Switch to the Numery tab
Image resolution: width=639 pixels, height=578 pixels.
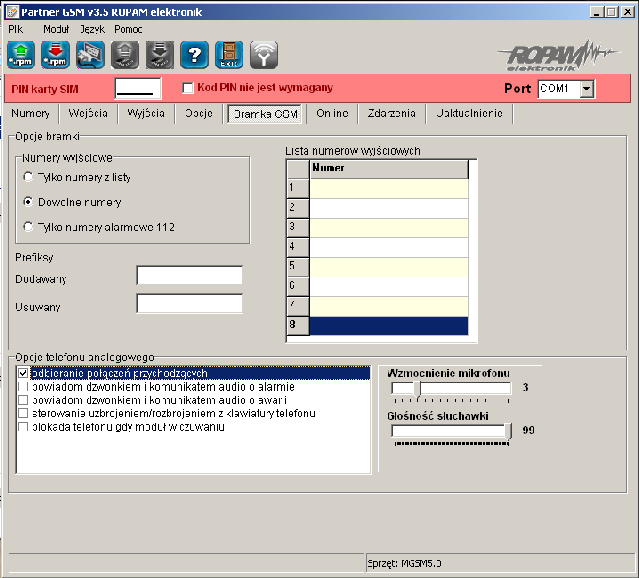coord(31,113)
